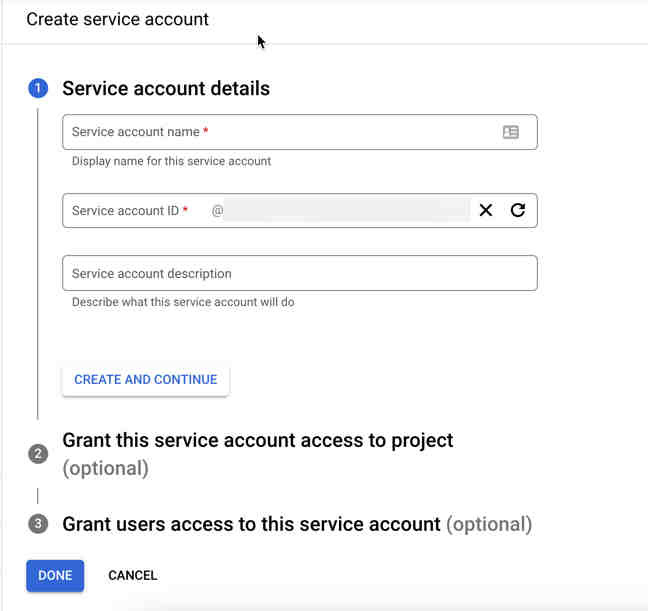
Task: Click the step 2 number circle
Action: 38,454
